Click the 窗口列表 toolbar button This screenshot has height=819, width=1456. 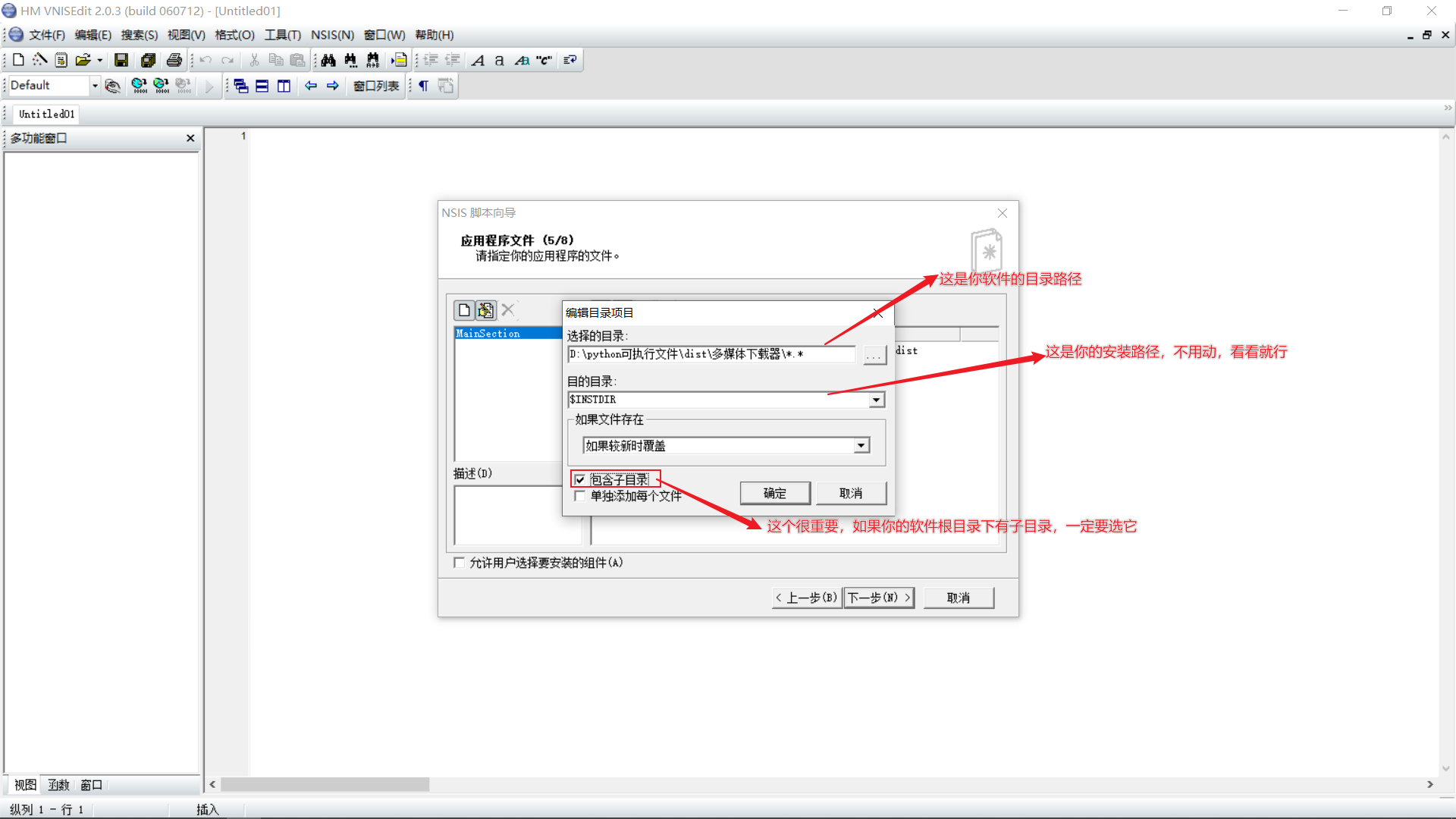[376, 86]
